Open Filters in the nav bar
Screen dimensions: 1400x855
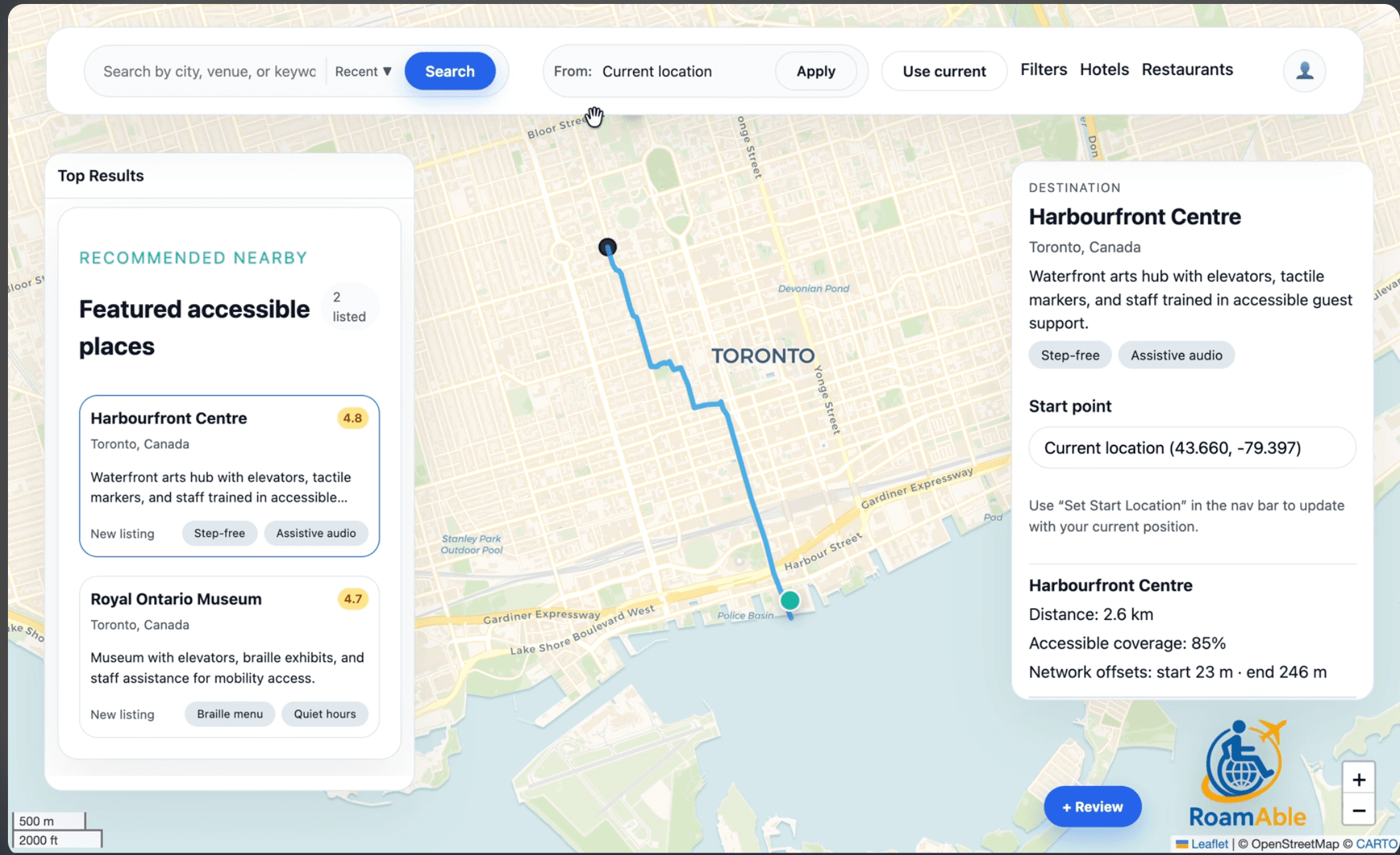[x=1043, y=69]
